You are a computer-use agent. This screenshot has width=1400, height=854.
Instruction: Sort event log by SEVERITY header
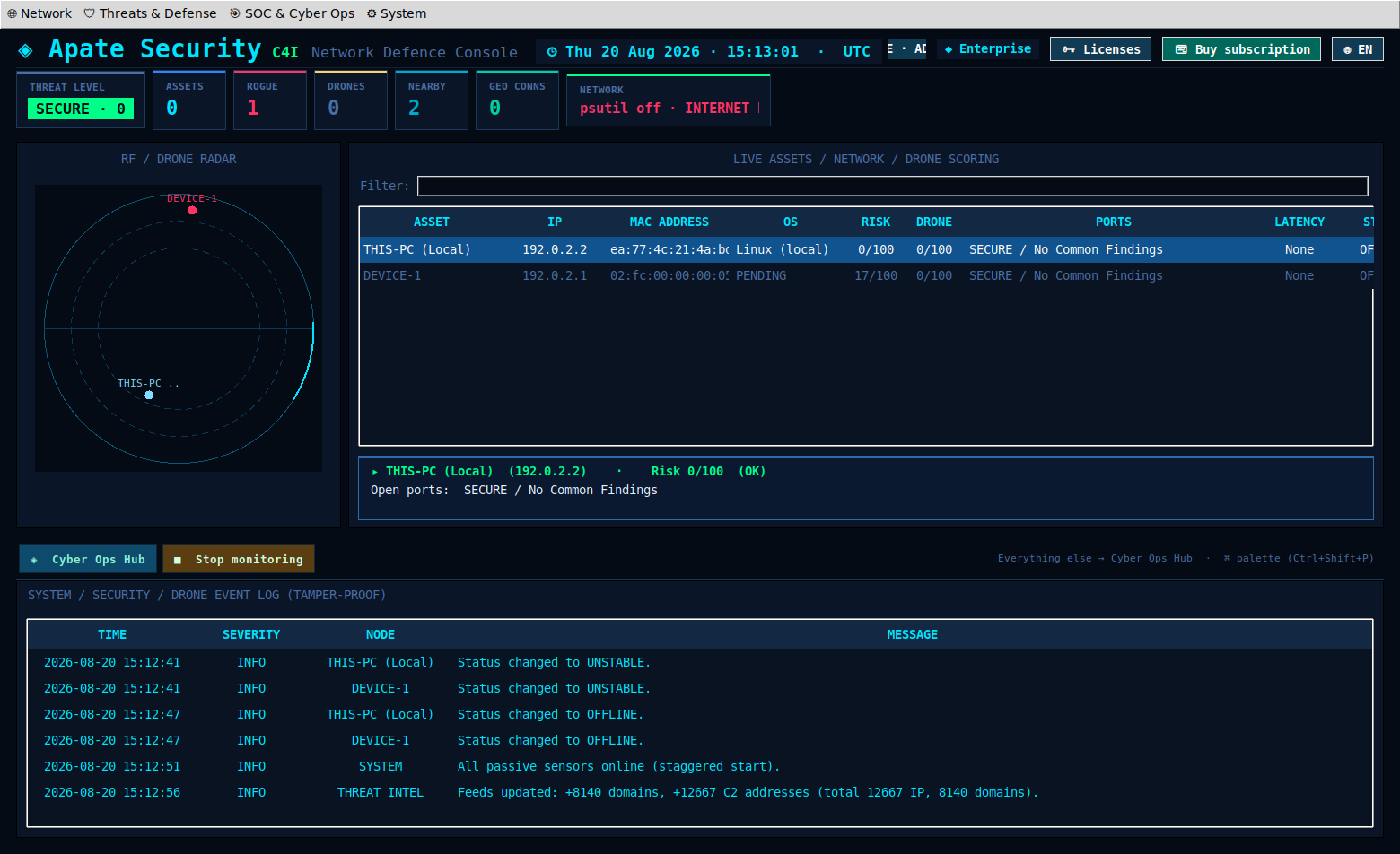point(251,634)
